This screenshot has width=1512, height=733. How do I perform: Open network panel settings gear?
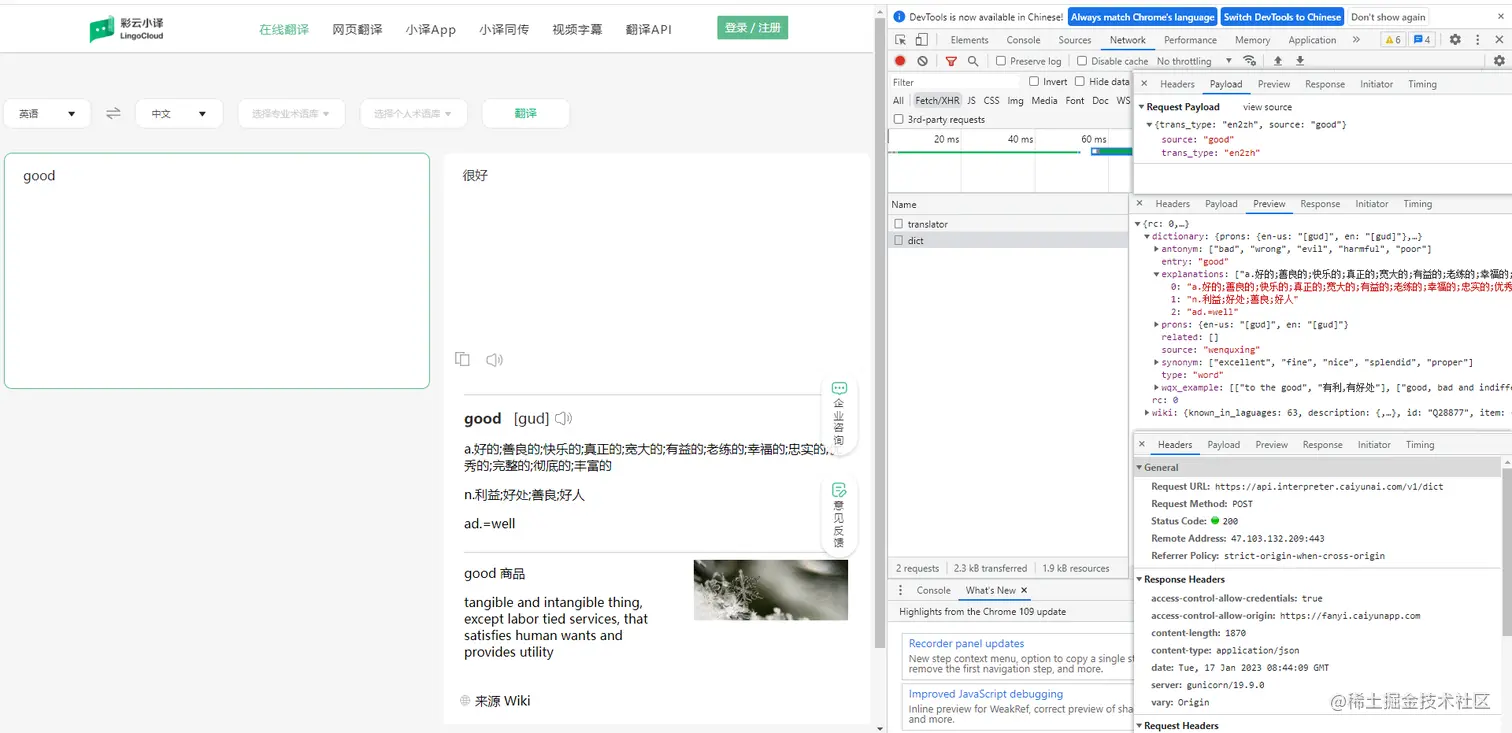click(1499, 61)
